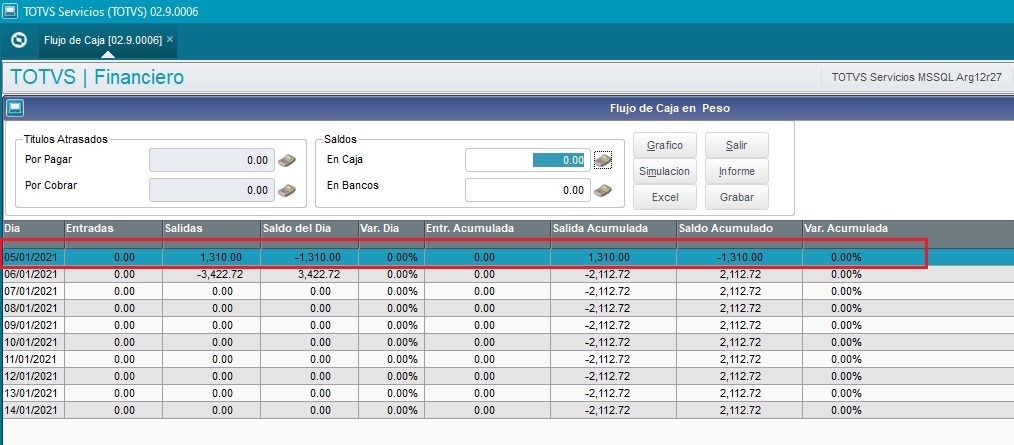Select the 06/01/2021 row date cell
Viewport: 1014px width, 445px height.
32,274
